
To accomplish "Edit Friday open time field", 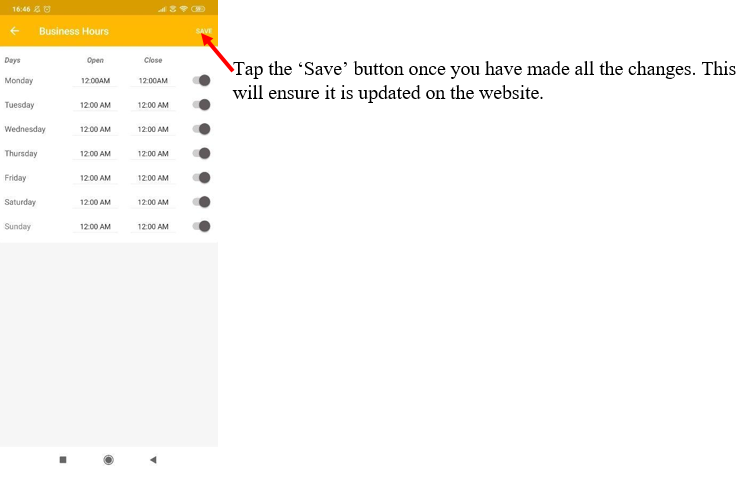I will 95,178.
